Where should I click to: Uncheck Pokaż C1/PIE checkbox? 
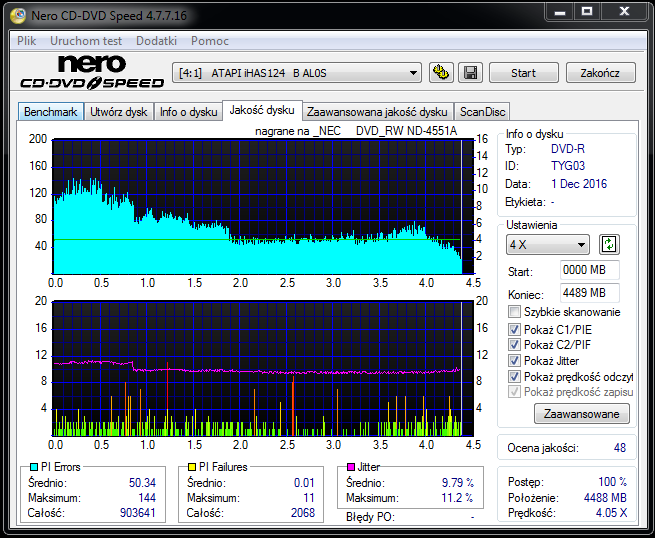point(514,330)
